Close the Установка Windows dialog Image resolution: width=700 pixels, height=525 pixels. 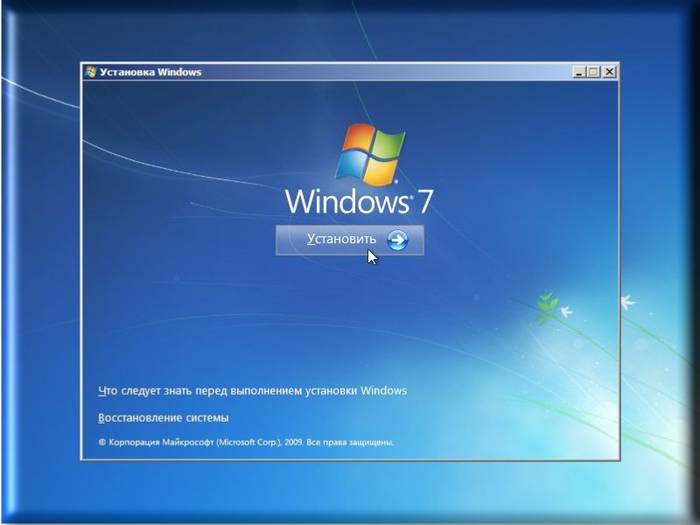pos(609,72)
